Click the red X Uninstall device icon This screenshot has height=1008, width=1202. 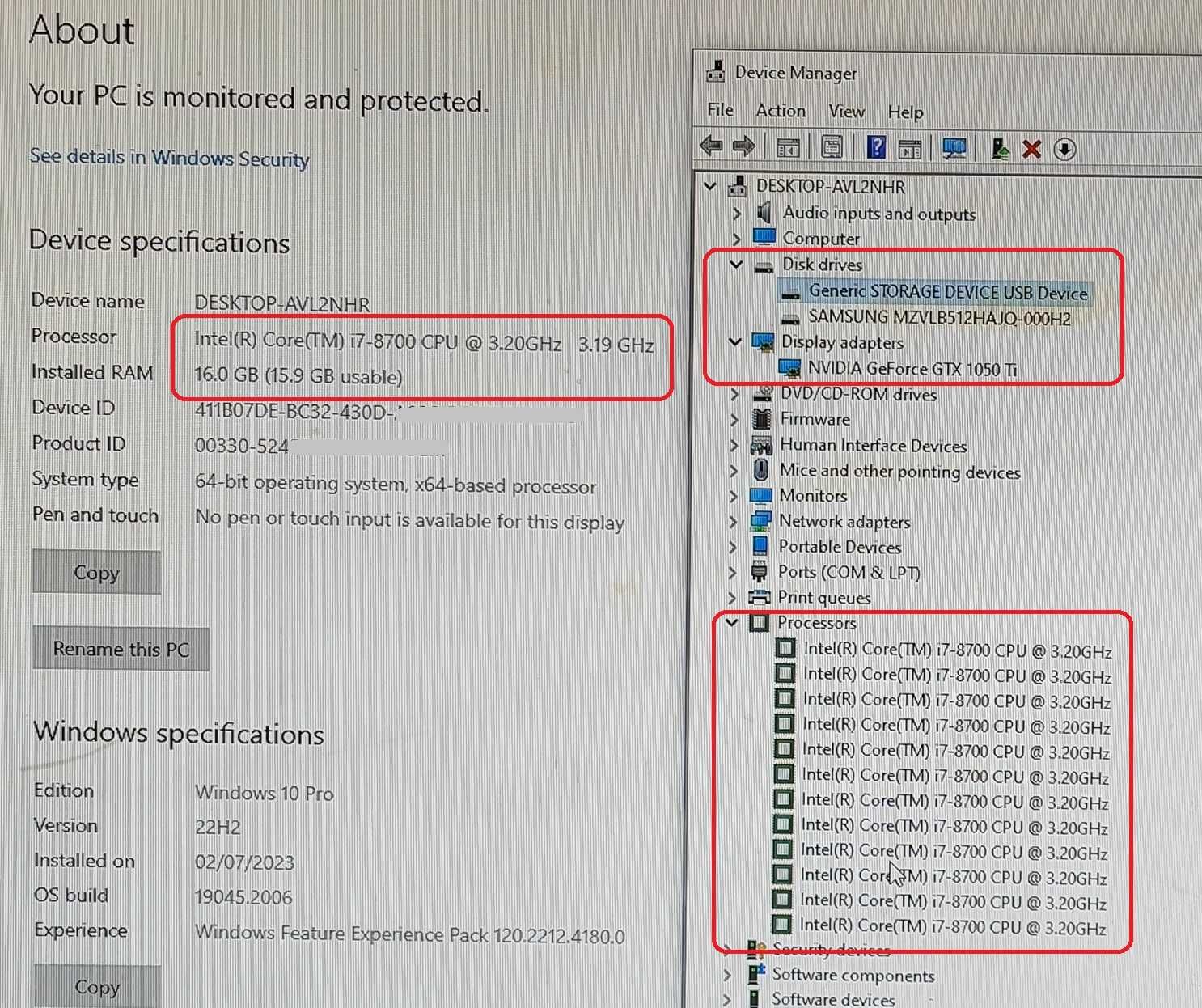(x=1031, y=149)
